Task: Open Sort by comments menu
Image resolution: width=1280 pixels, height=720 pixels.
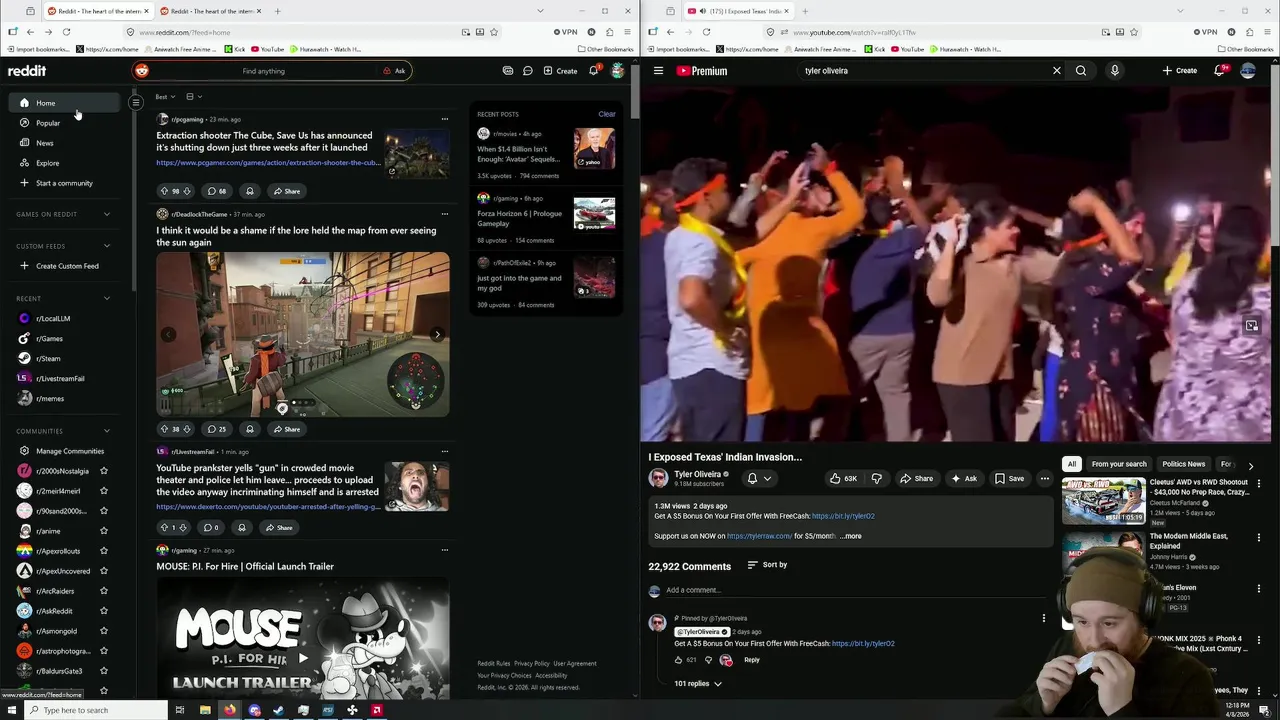Action: [x=767, y=565]
